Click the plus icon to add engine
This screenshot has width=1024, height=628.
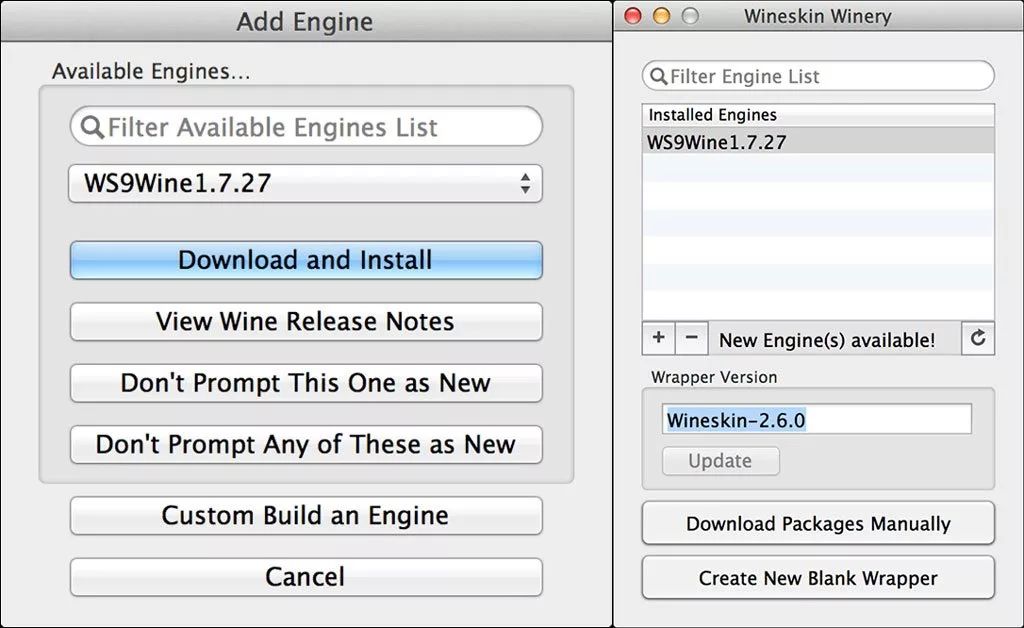coord(658,338)
